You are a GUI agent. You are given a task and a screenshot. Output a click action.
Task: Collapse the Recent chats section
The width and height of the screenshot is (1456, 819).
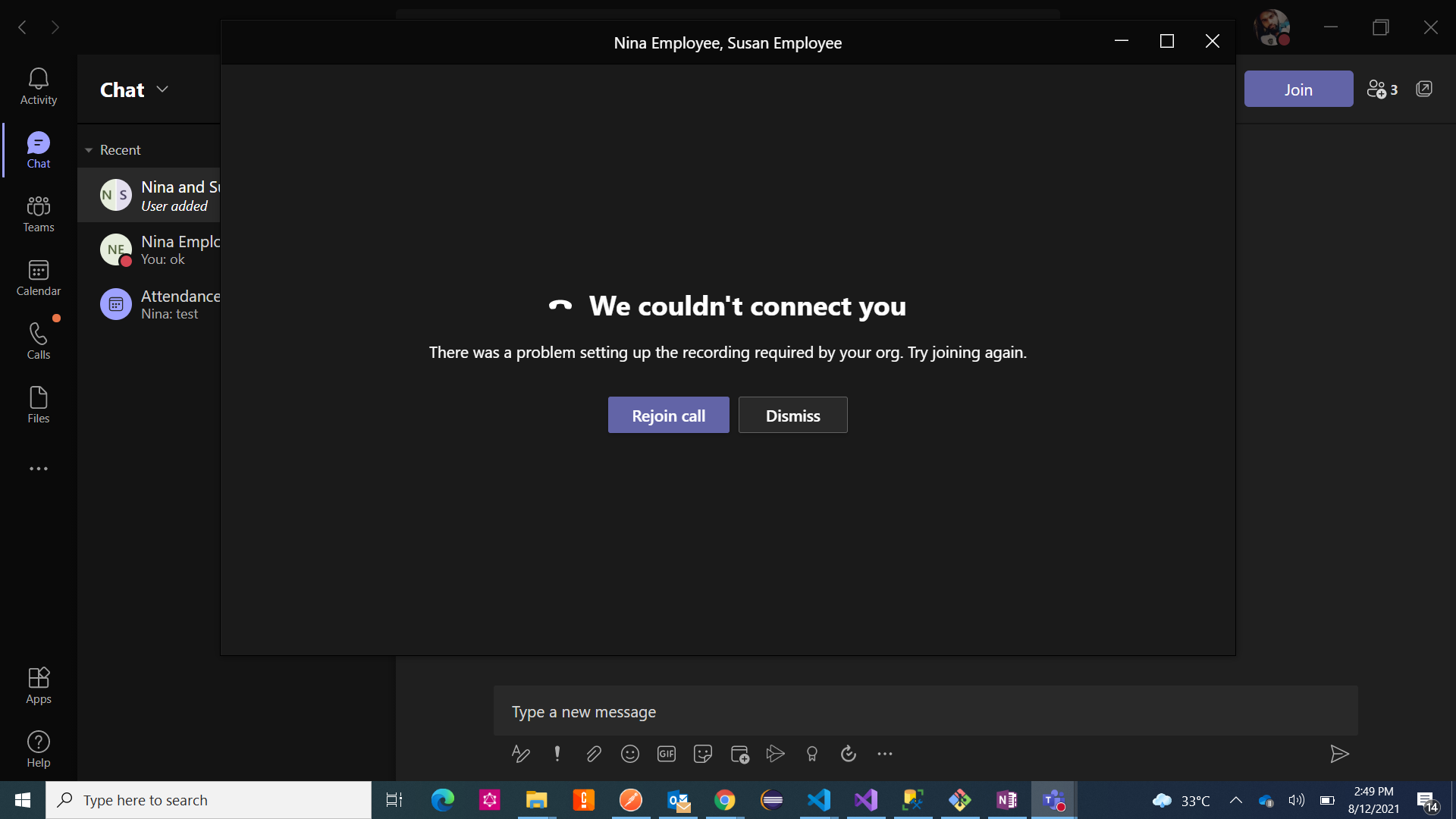(89, 149)
